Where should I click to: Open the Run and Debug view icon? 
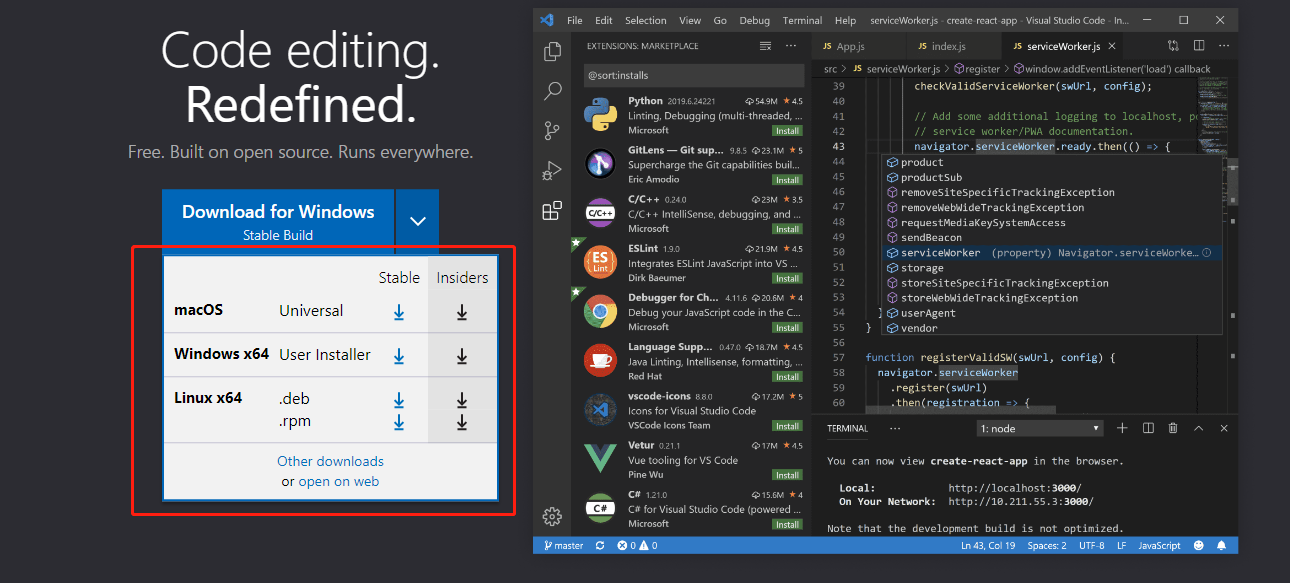pos(552,171)
